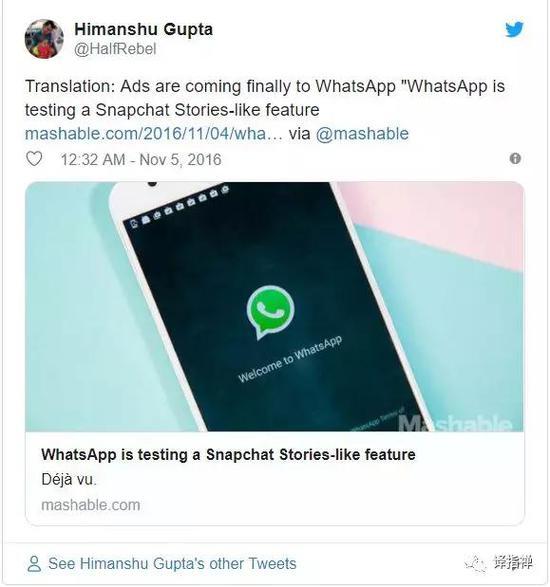Click Welcome to WhatsApp text in preview
This screenshot has height=587, width=550.
point(290,359)
